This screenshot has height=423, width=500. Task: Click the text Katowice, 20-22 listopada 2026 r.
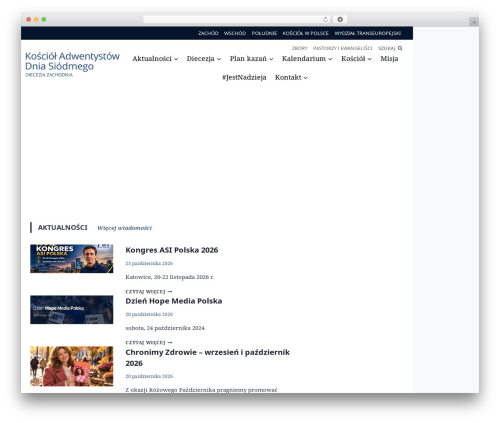pos(170,277)
